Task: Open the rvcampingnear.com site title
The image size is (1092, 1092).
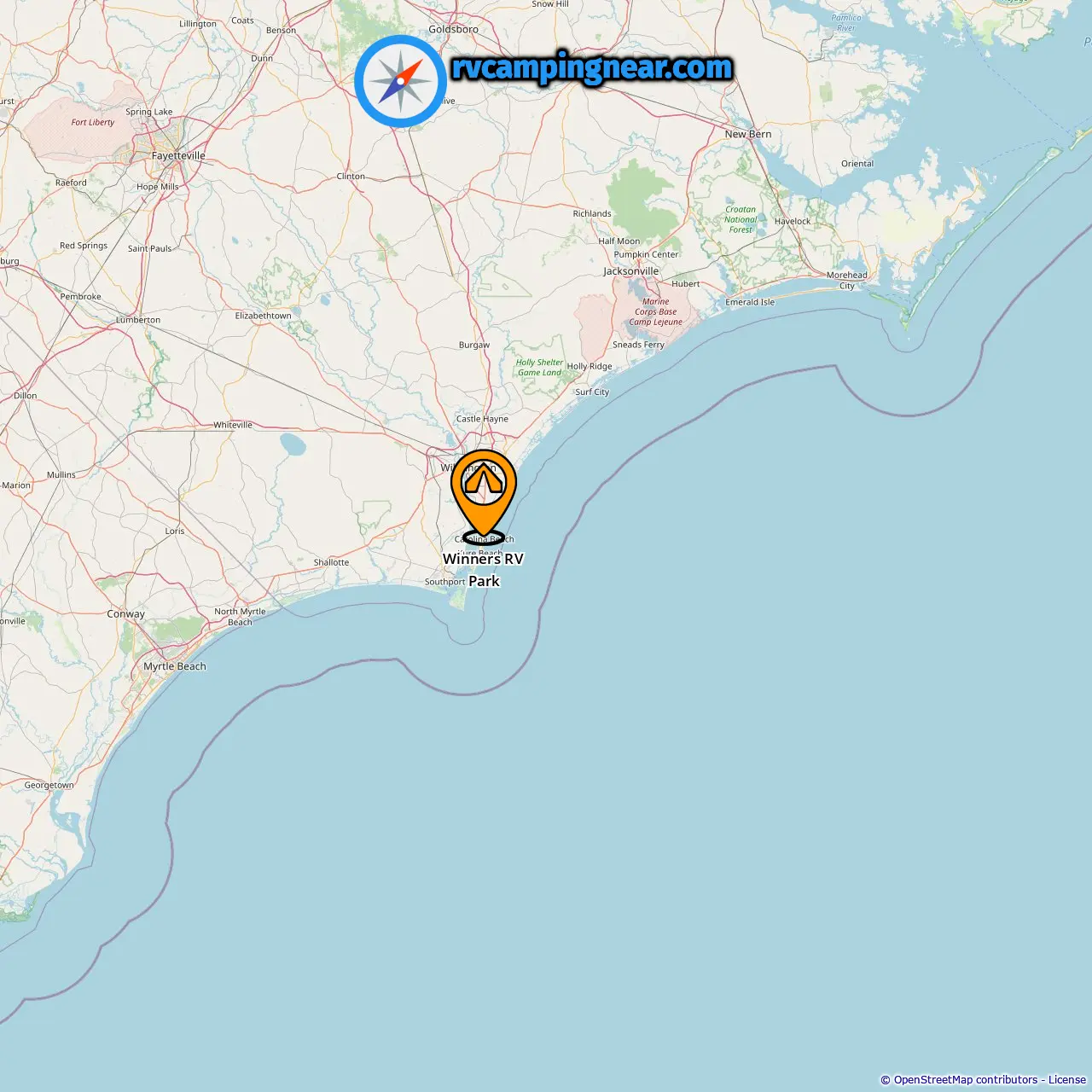Action: click(x=592, y=67)
